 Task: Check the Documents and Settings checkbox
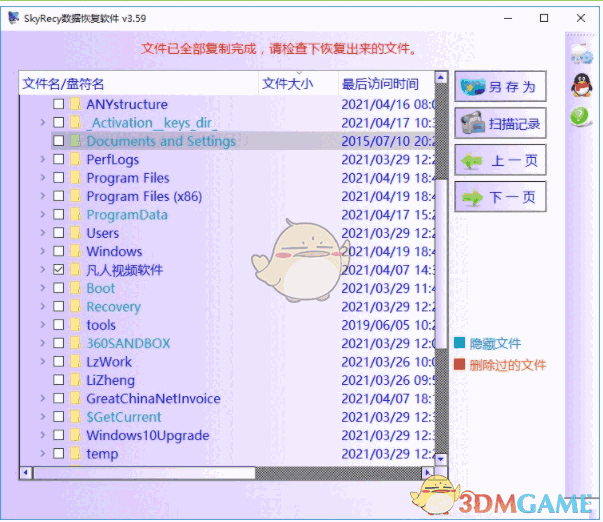(58, 141)
